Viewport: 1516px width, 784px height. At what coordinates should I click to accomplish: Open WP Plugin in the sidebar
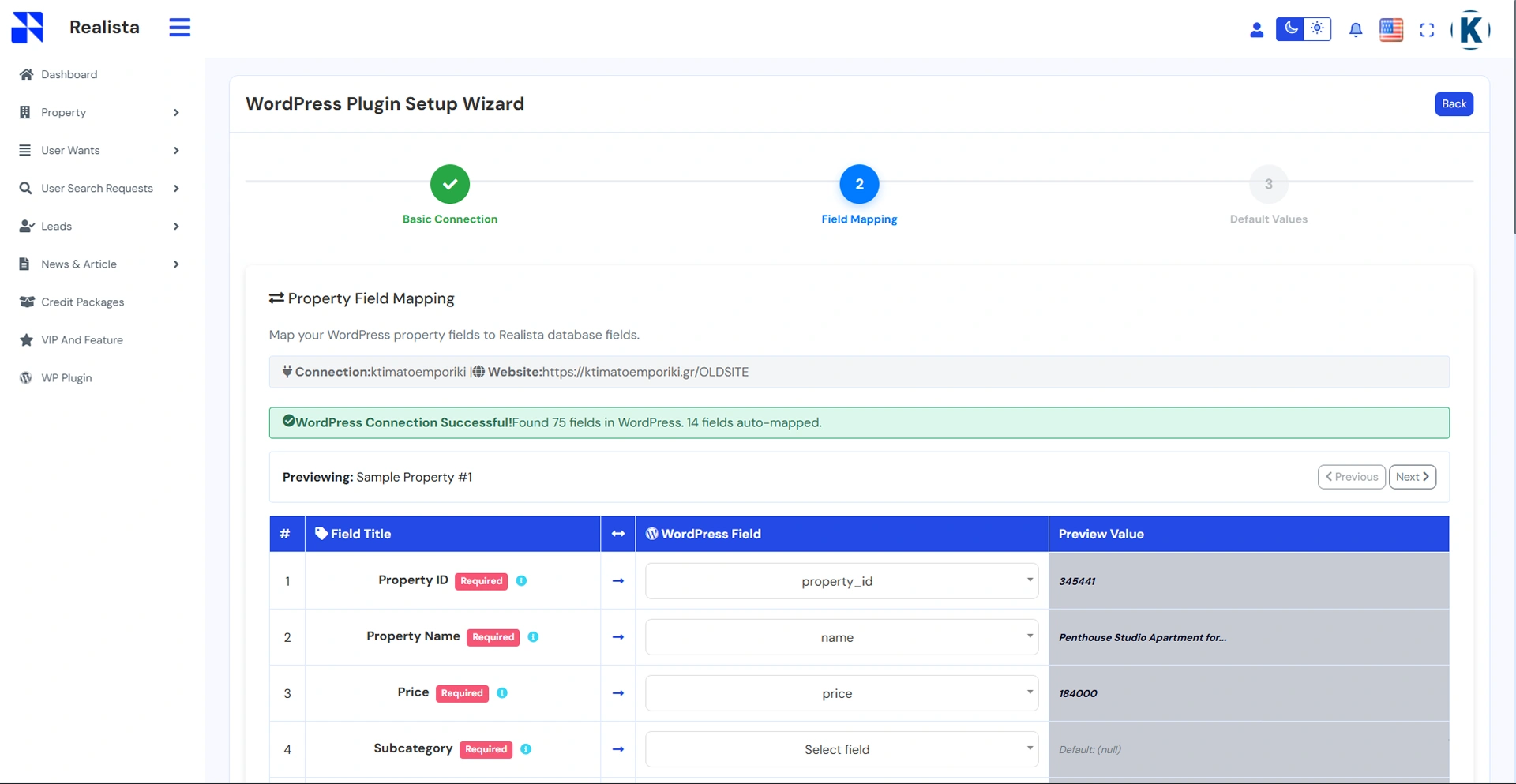(66, 378)
